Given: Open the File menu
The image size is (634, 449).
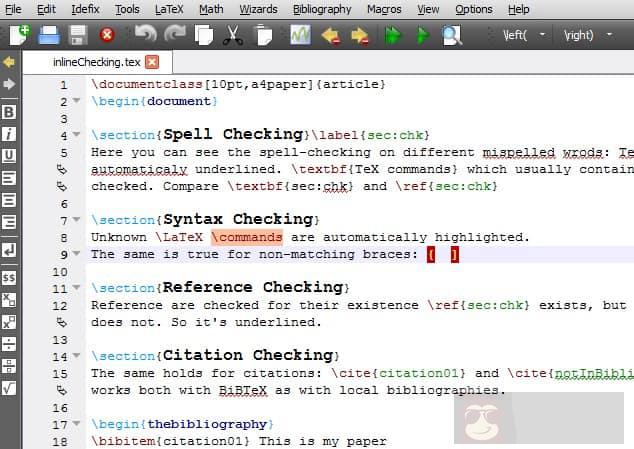Looking at the screenshot, I should (x=13, y=9).
